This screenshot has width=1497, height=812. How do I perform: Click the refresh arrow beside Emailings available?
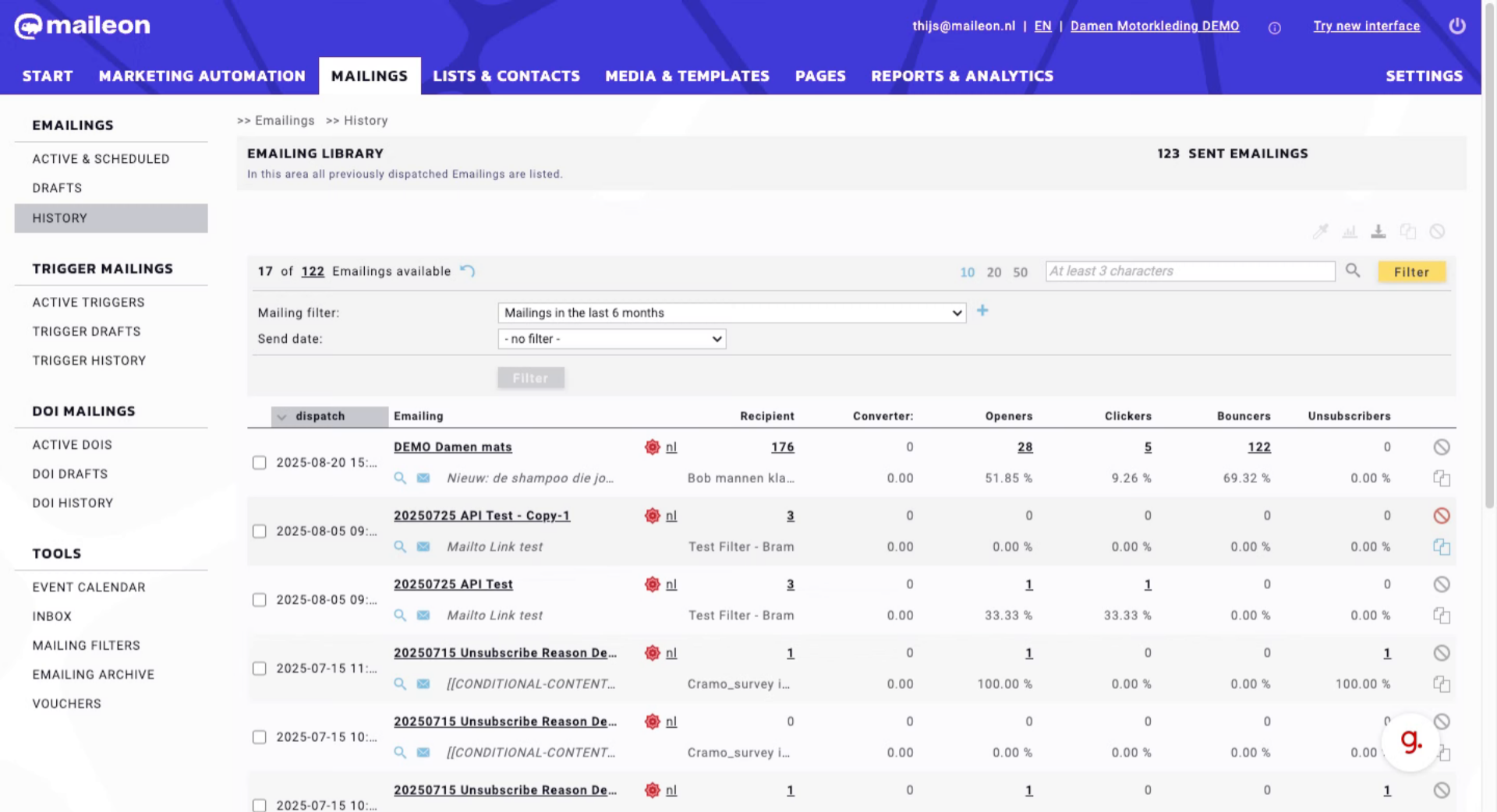(468, 270)
